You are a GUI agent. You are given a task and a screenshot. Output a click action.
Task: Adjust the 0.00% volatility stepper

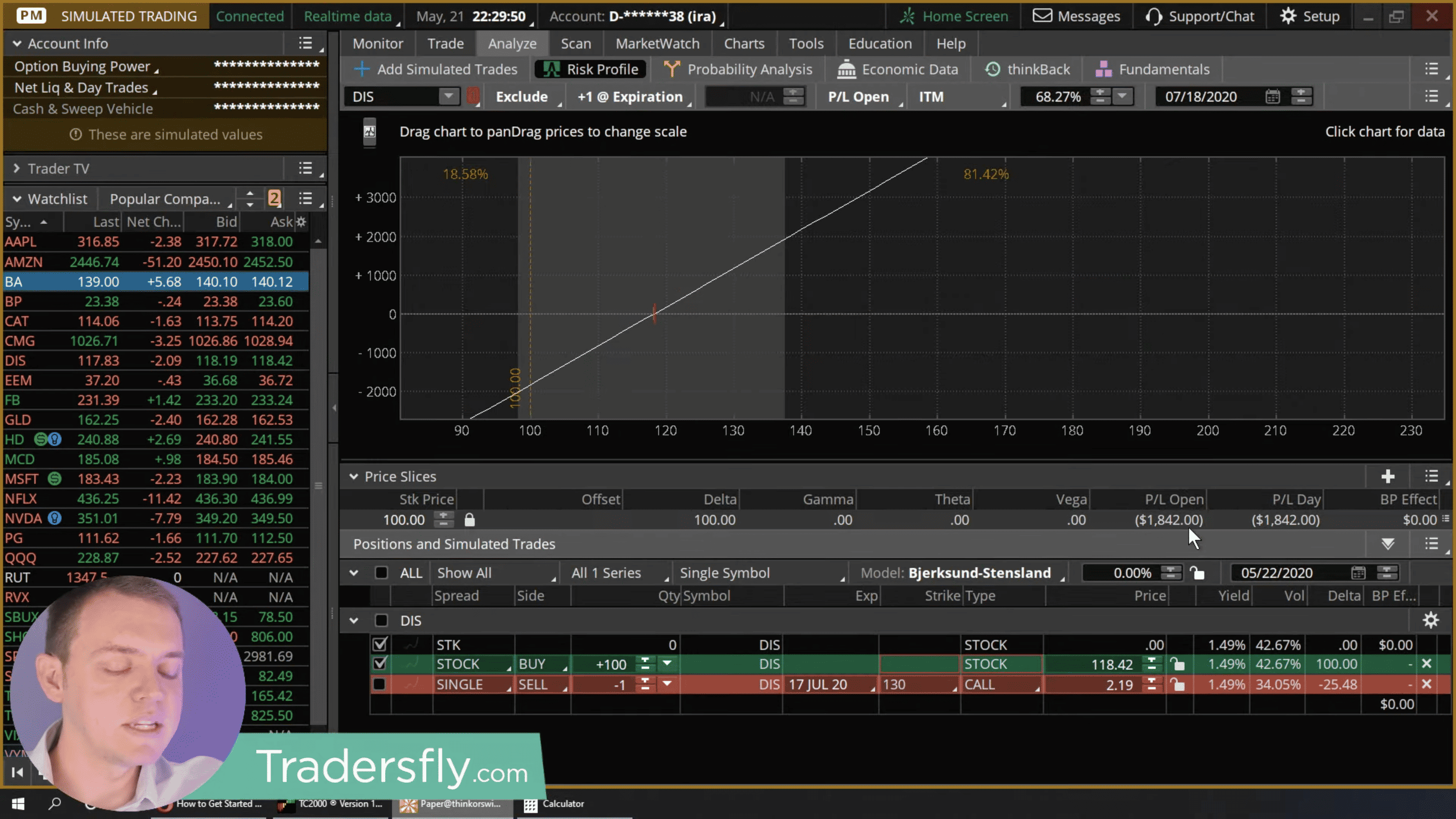click(1170, 573)
